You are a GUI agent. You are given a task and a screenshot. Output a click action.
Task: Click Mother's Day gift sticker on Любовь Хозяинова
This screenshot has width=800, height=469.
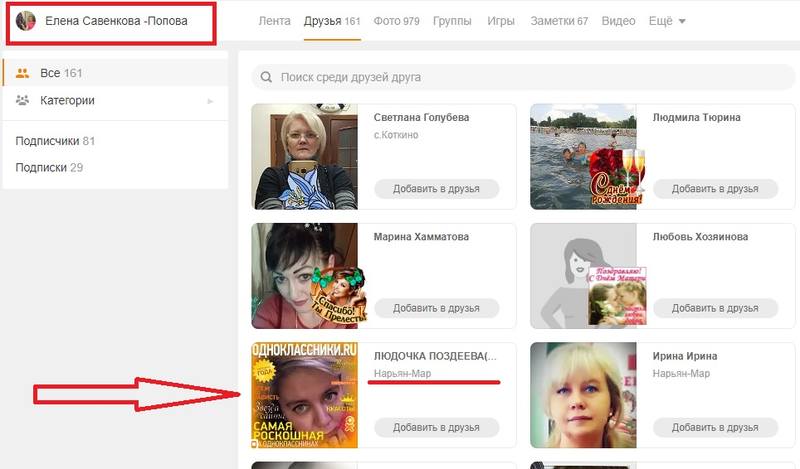(x=617, y=296)
